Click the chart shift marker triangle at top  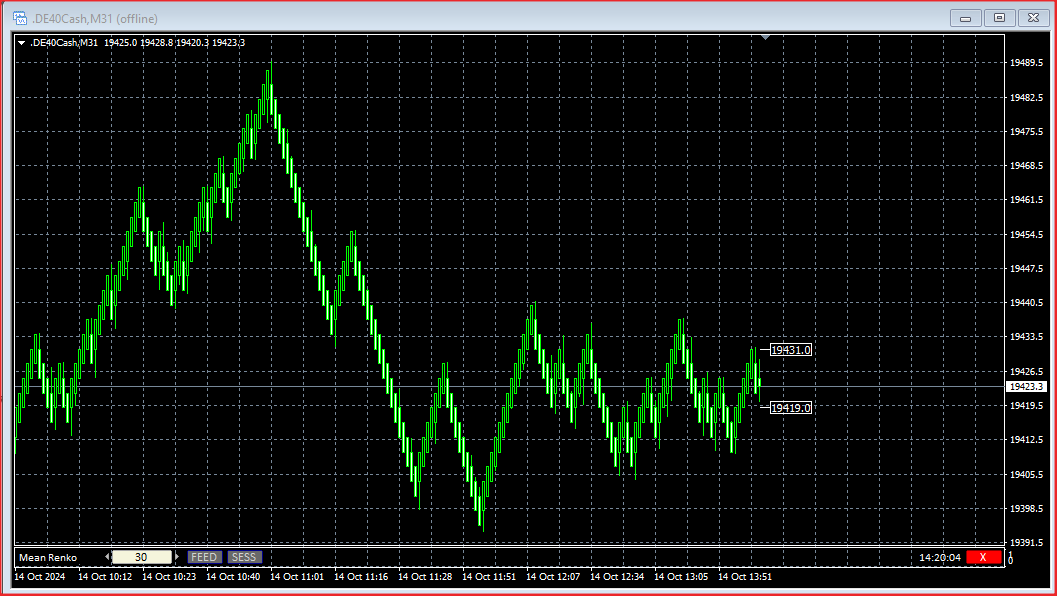point(765,37)
